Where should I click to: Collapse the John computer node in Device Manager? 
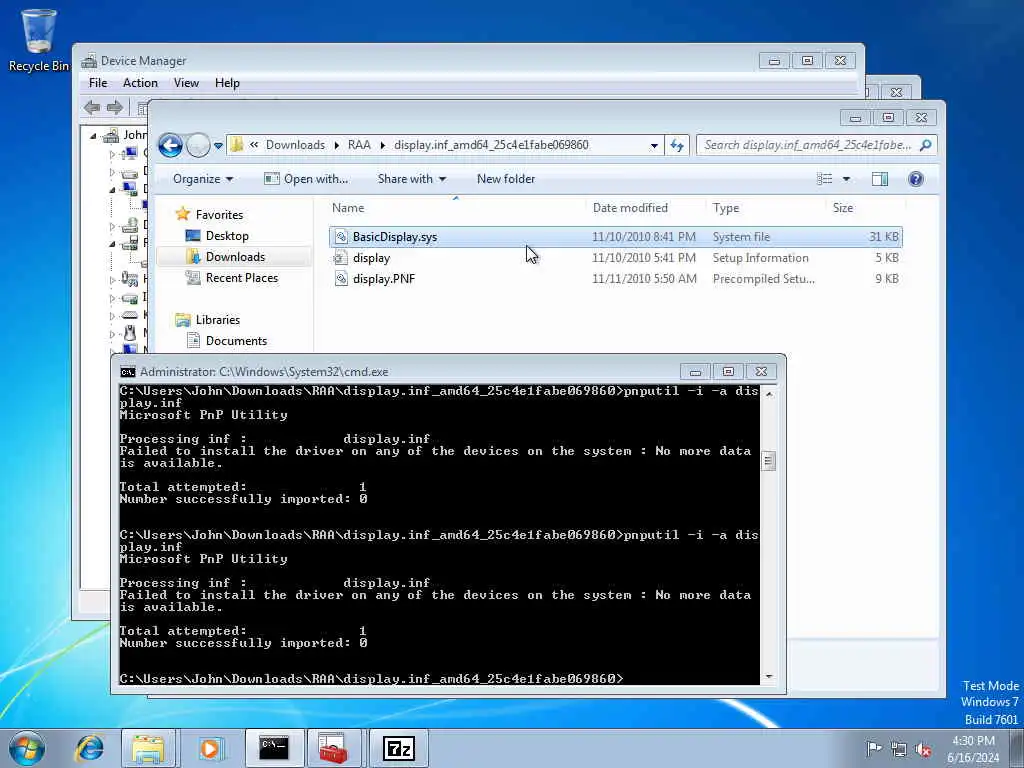(93, 136)
